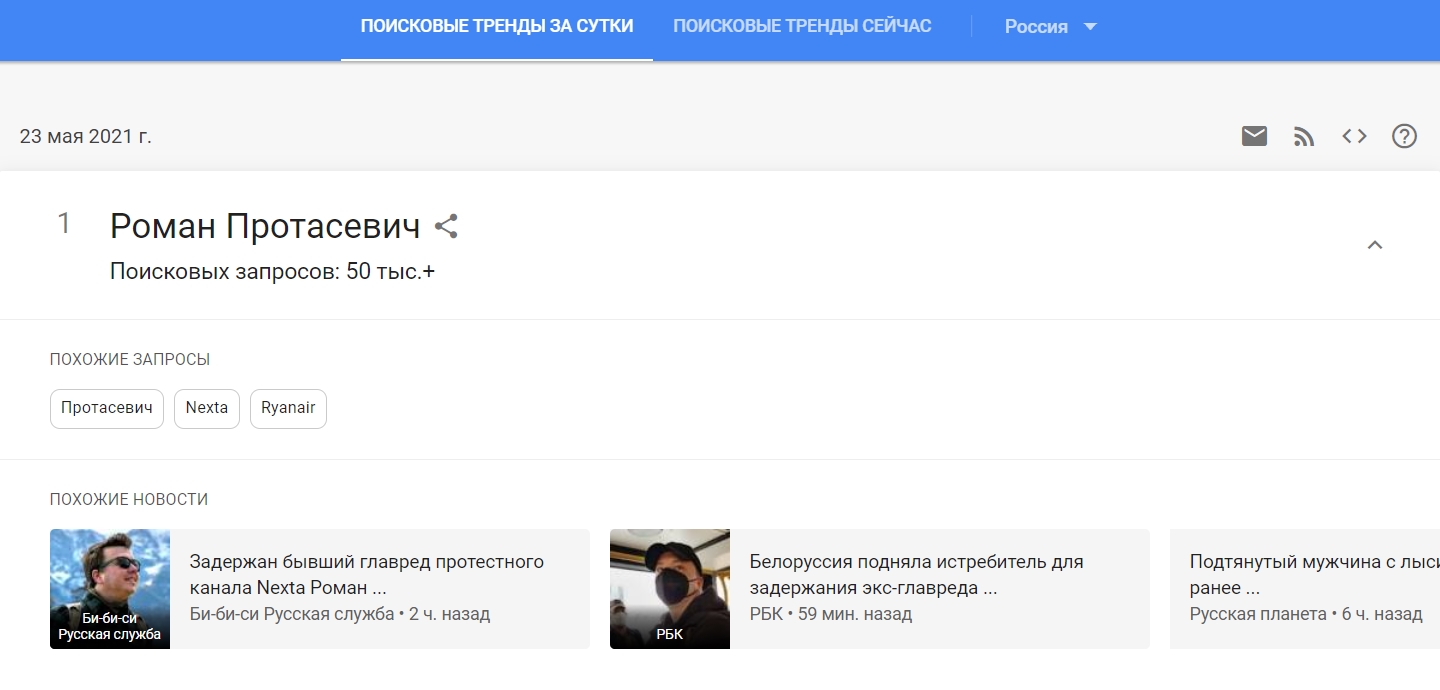Switch to Поисковые тренды сейчас tab

pos(802,27)
